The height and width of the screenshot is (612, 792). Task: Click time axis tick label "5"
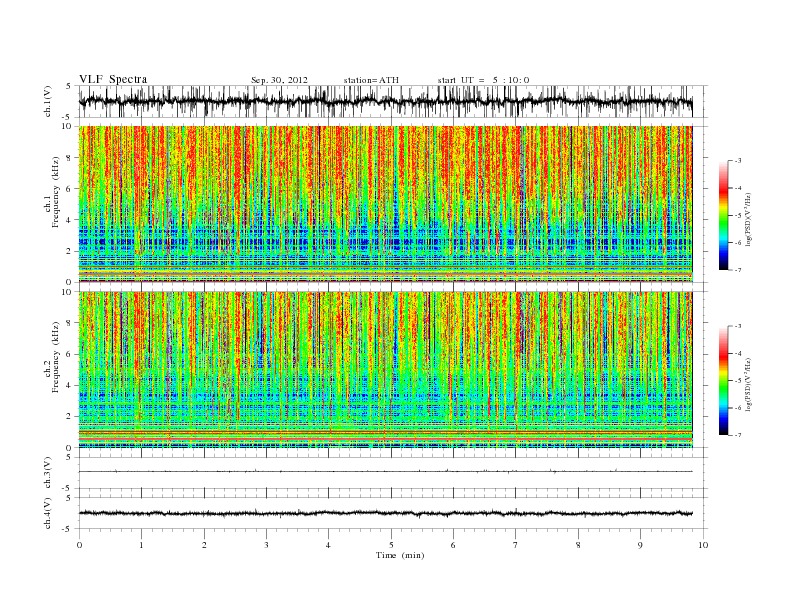(x=391, y=545)
